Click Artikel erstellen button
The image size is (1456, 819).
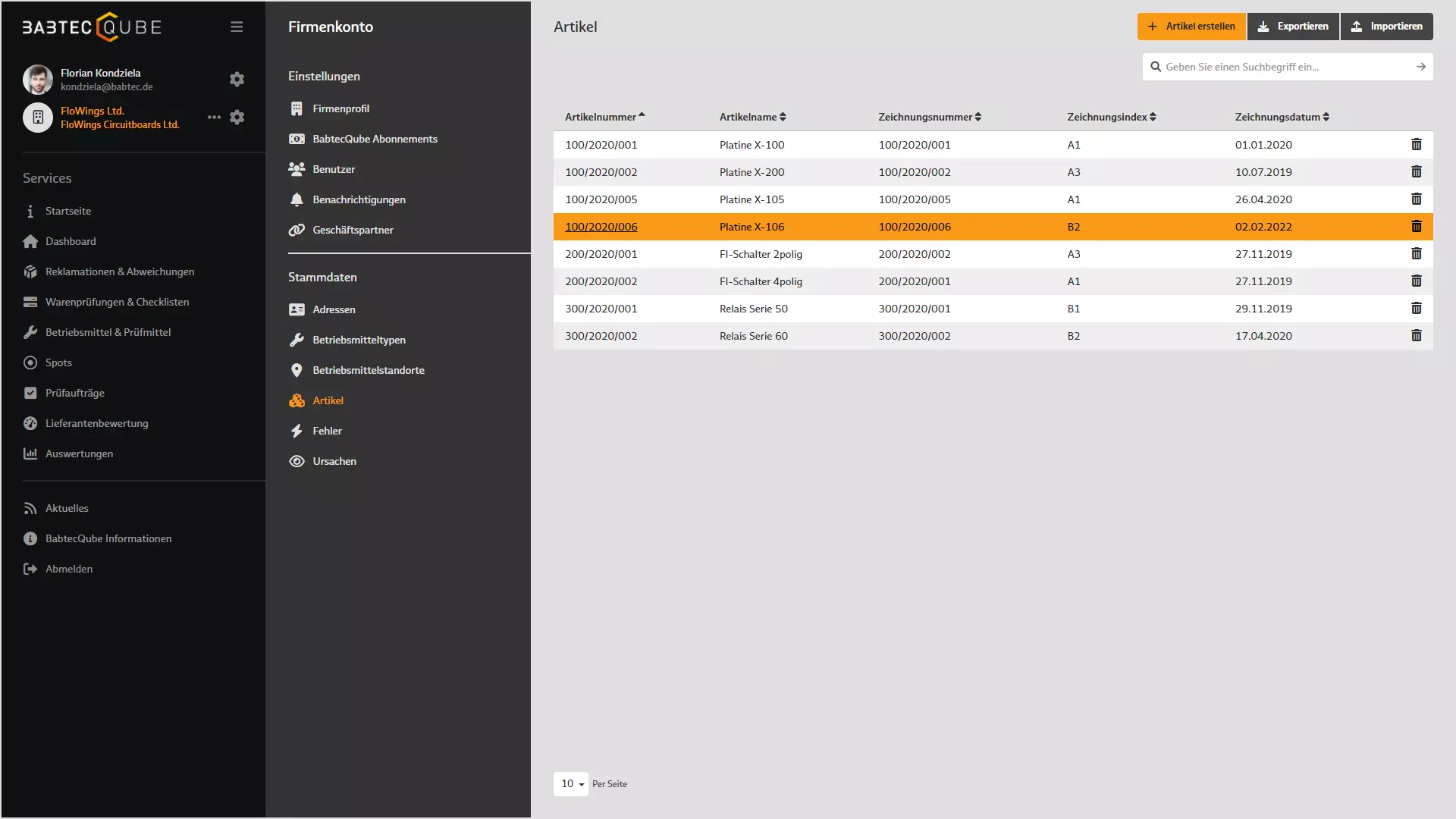(1191, 27)
